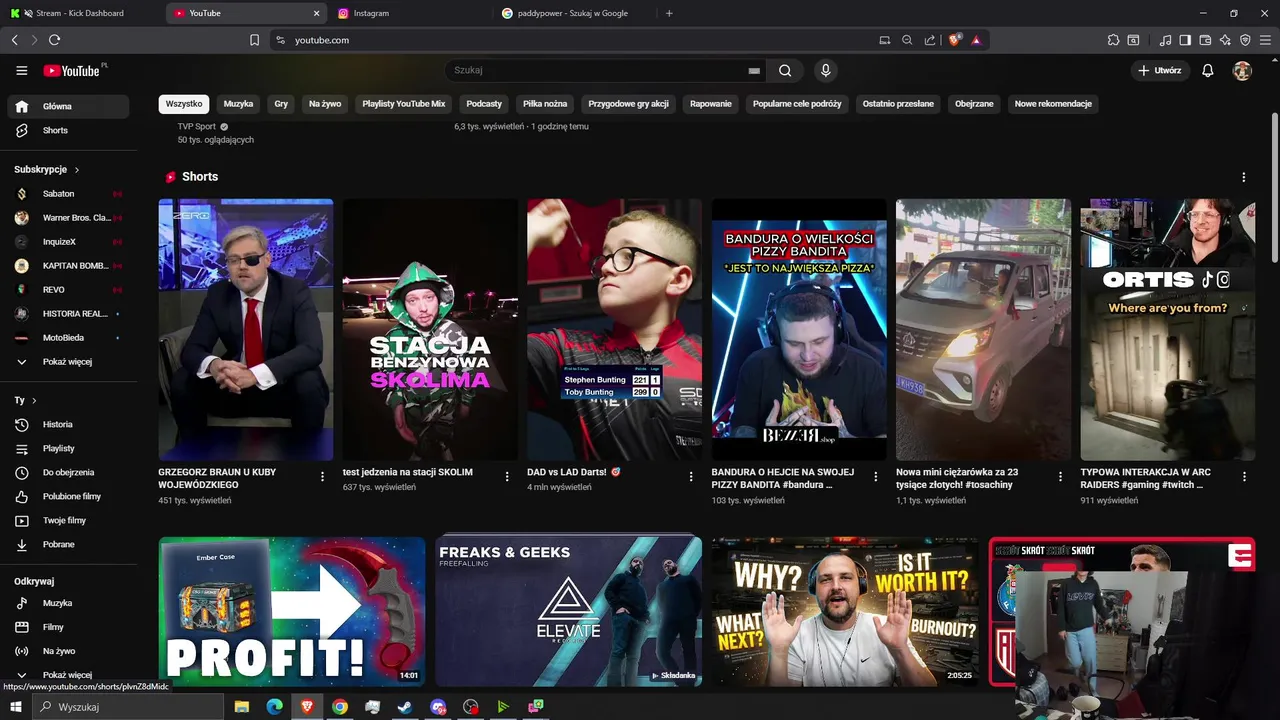Click the search magnifier button
Screen dimensions: 1280x720
785,71
